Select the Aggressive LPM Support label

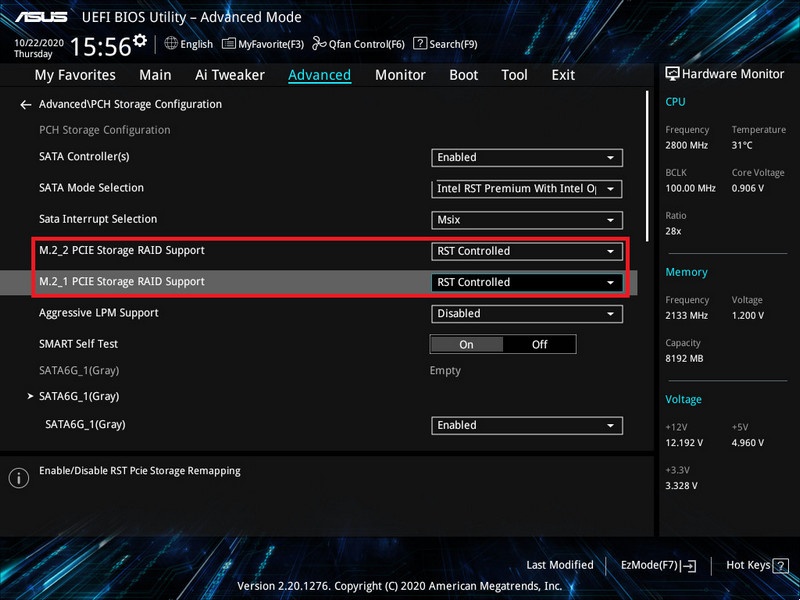click(x=98, y=313)
